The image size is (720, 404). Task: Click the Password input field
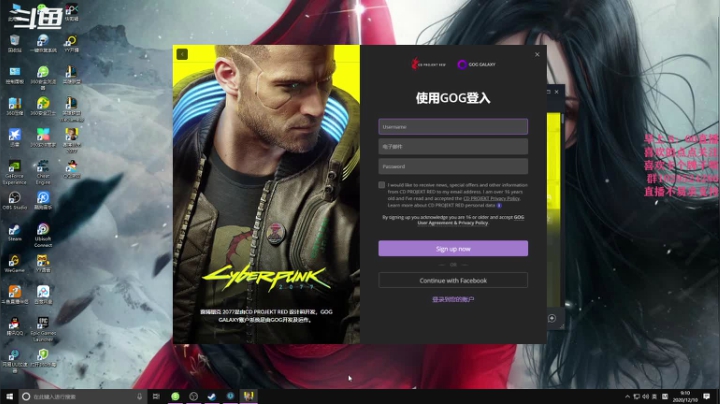pyautogui.click(x=453, y=166)
